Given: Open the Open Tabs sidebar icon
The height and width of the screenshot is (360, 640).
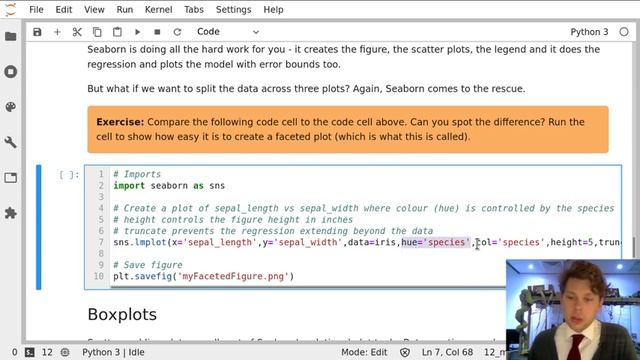Looking at the screenshot, I should [x=11, y=178].
